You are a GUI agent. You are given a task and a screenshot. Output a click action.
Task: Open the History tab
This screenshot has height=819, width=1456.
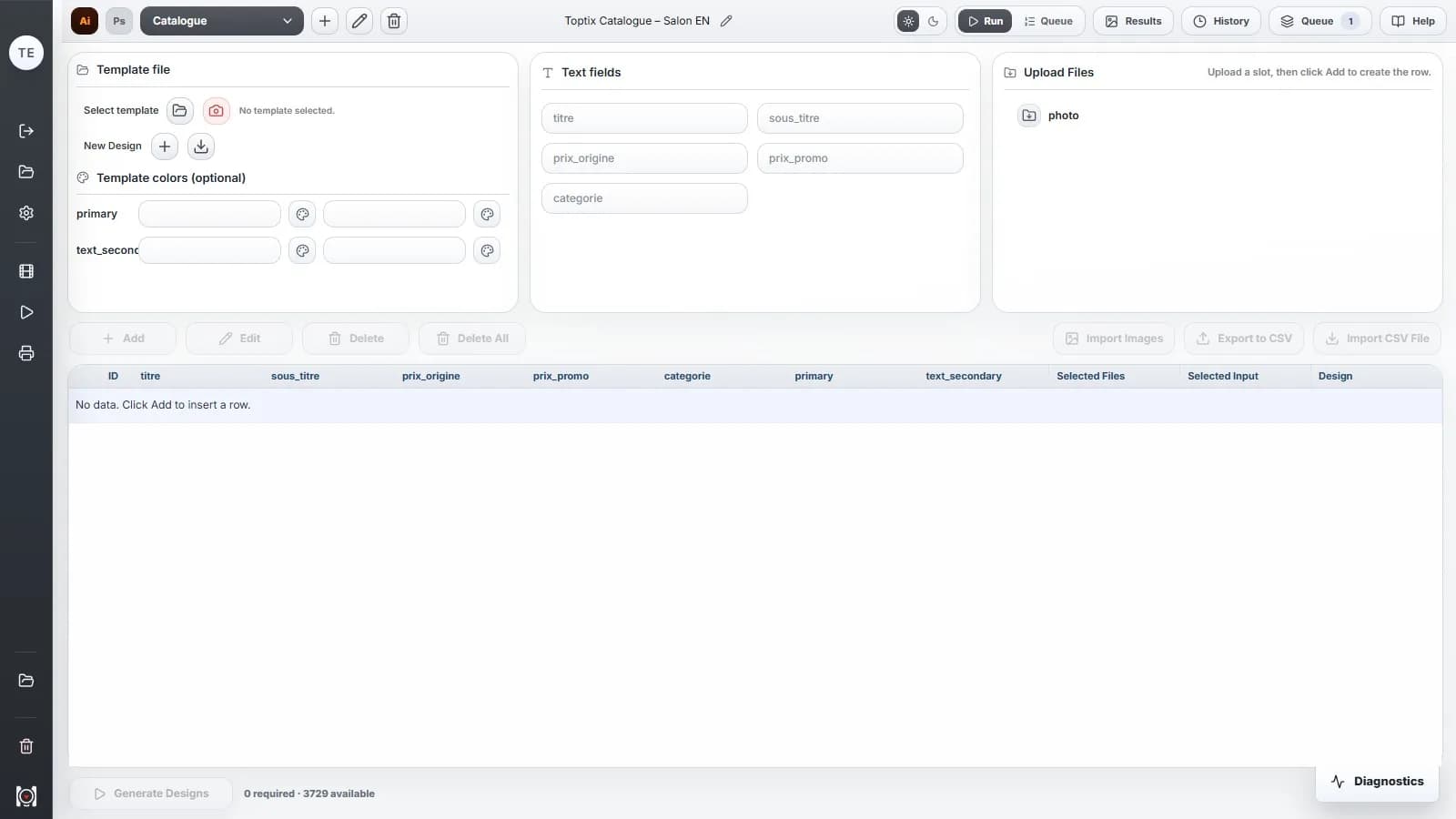point(1221,21)
